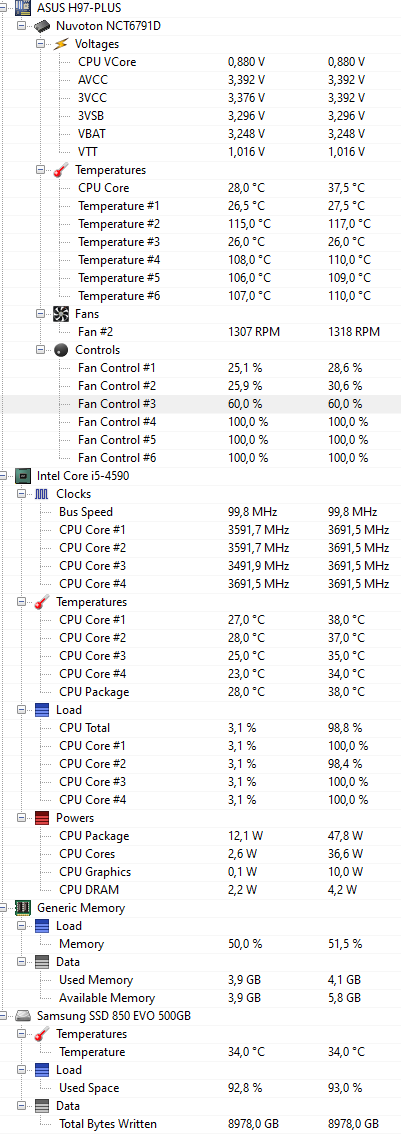Click the black Controls circle icon

click(62, 350)
